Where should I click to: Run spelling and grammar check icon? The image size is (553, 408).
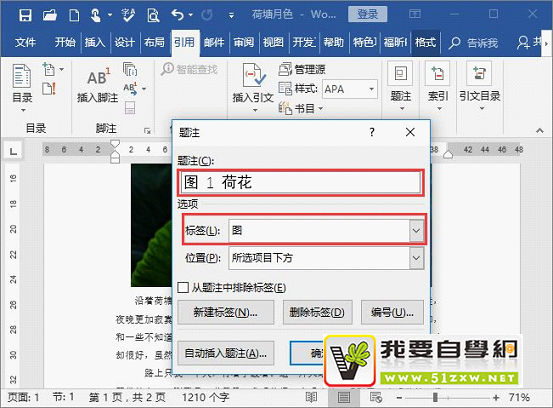(x=128, y=15)
